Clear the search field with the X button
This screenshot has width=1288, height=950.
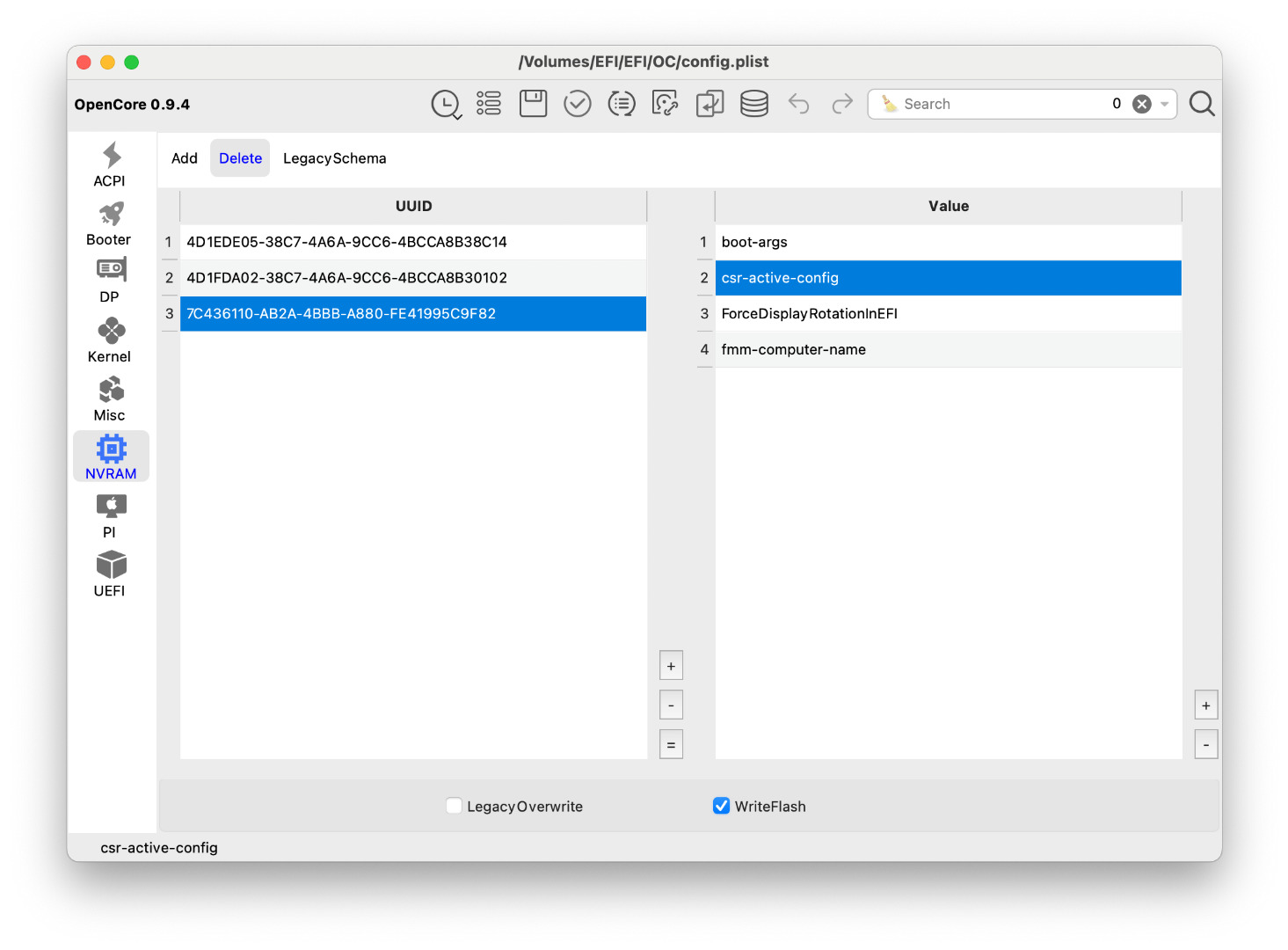(1142, 104)
